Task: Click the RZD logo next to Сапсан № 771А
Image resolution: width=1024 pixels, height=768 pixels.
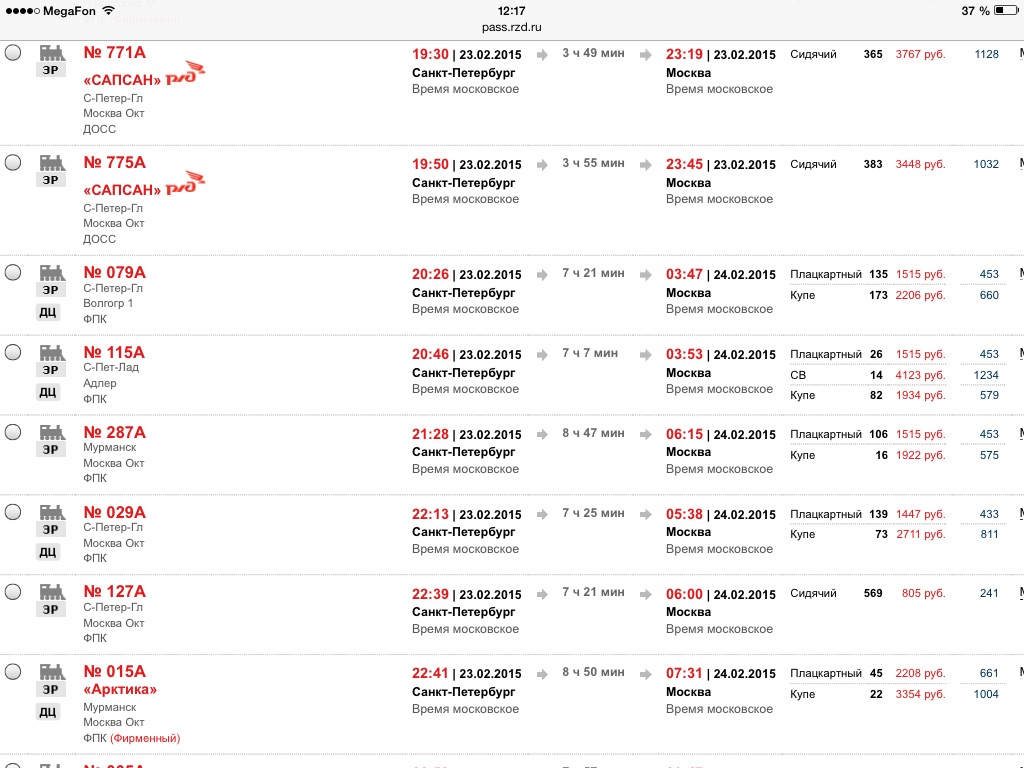Action: [185, 73]
